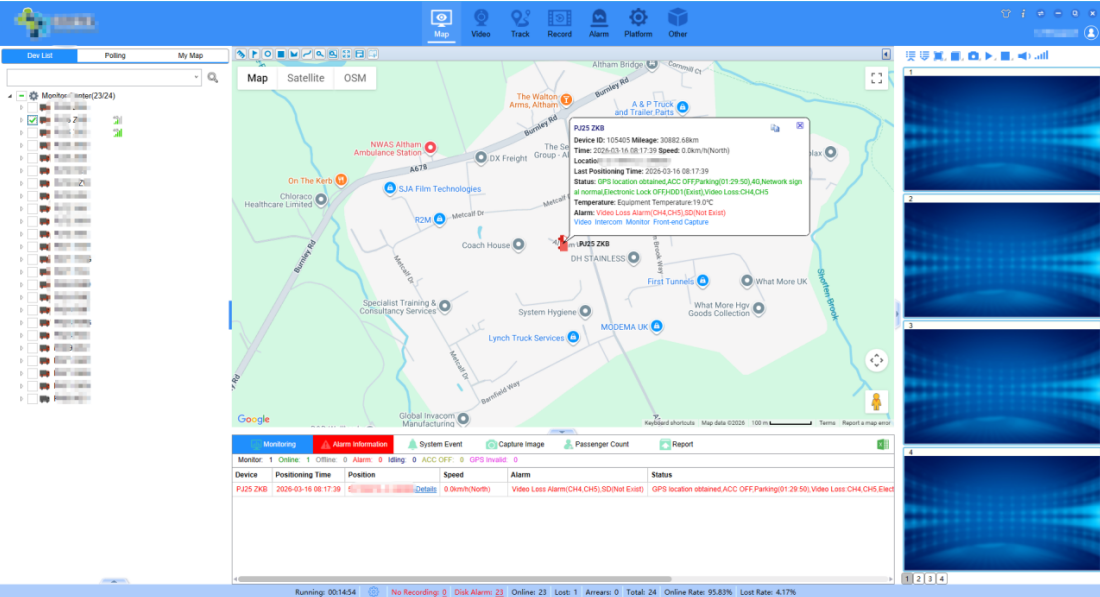Toggle the Monitor Center group checkbox
Screen dimensions: 1100x597
[x=21, y=95]
